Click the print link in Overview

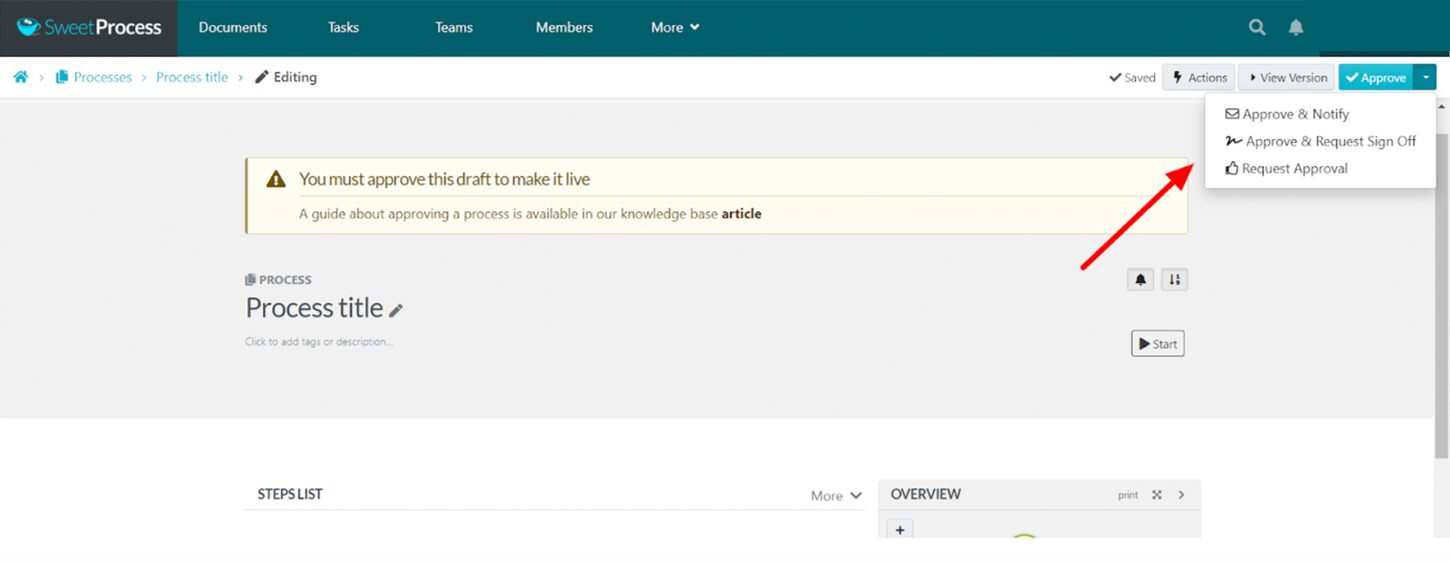click(x=1128, y=495)
